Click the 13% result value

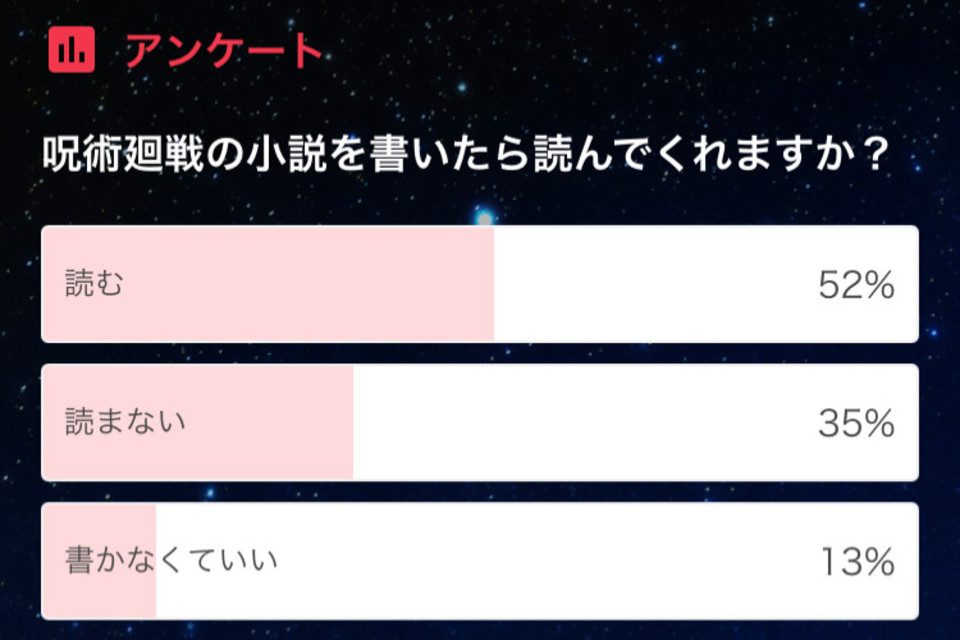(857, 562)
